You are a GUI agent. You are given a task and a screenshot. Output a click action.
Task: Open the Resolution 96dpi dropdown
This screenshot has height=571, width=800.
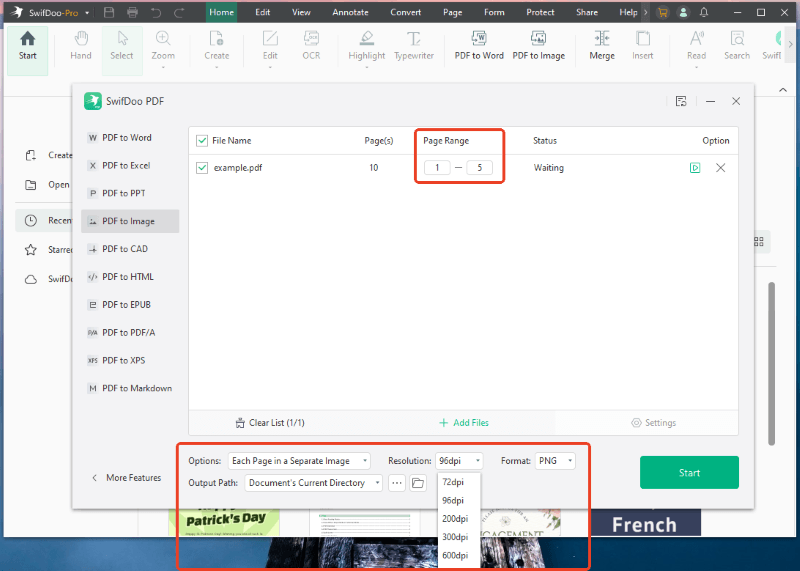point(459,461)
